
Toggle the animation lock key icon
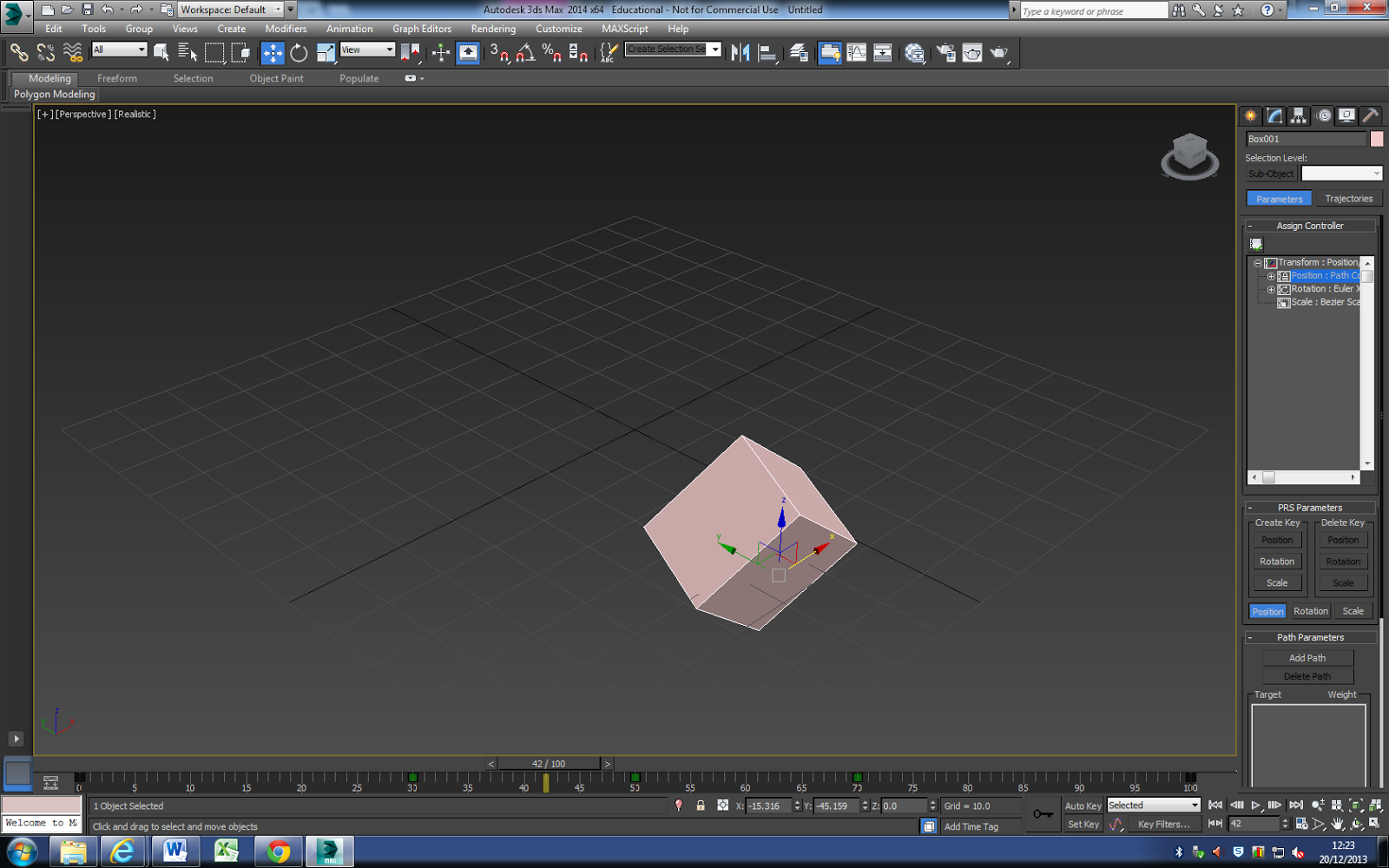point(1043,814)
